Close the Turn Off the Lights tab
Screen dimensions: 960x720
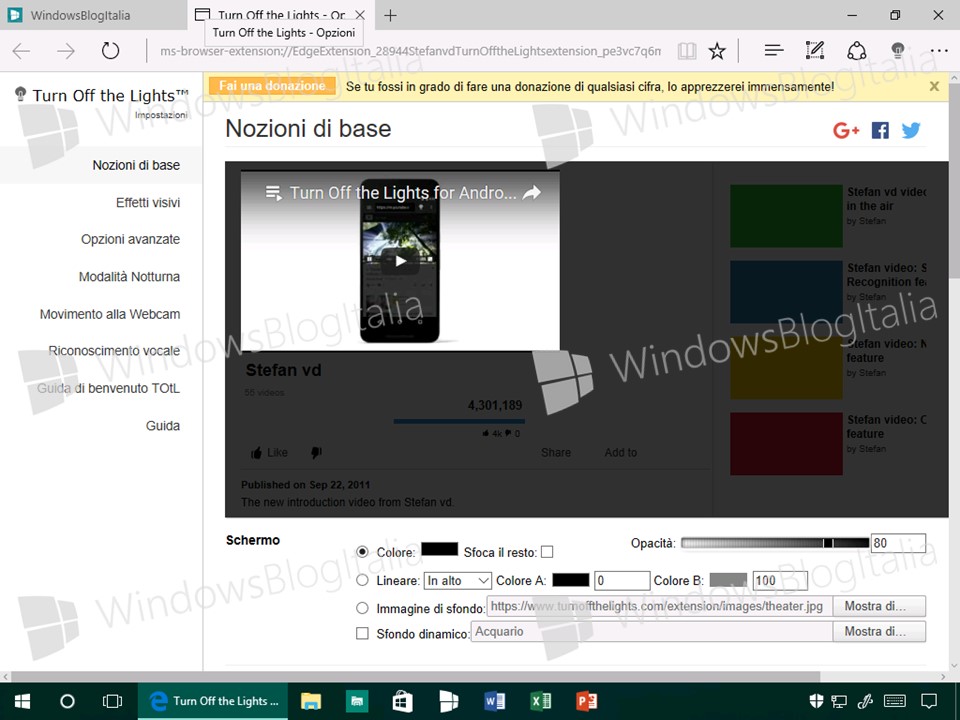point(360,15)
